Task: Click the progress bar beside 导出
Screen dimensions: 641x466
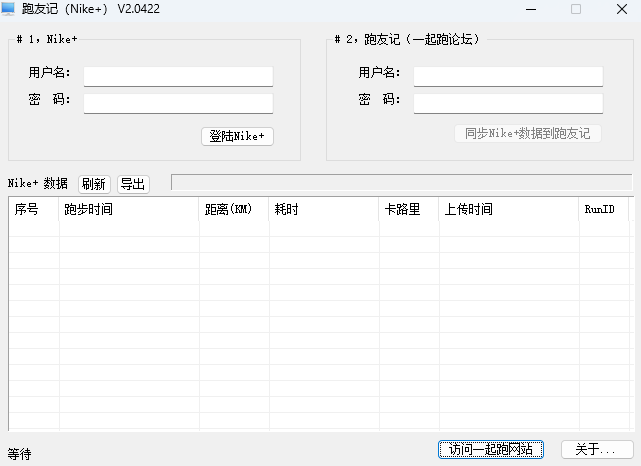Action: (x=401, y=182)
